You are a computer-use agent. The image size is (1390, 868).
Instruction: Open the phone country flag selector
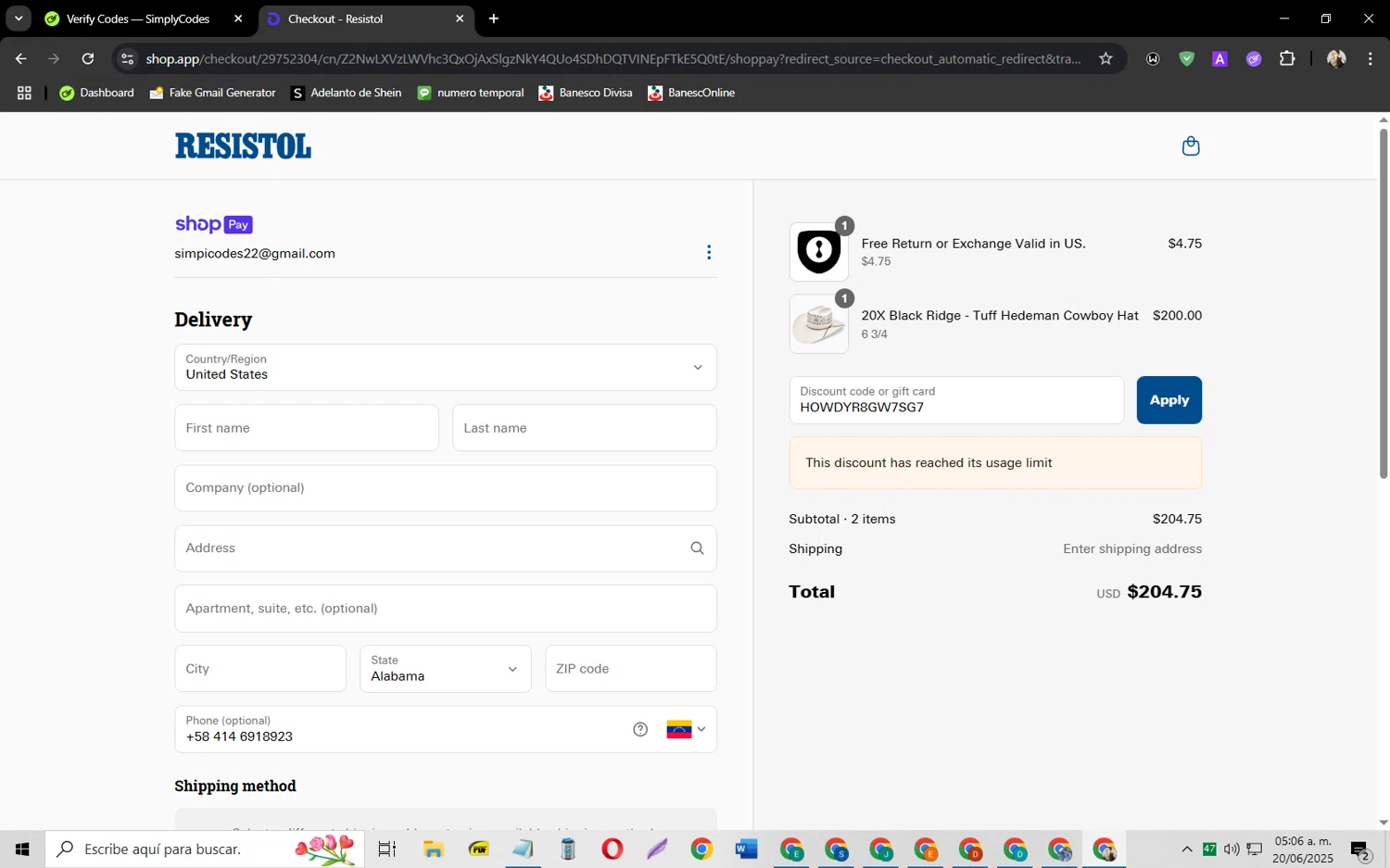coord(686,730)
